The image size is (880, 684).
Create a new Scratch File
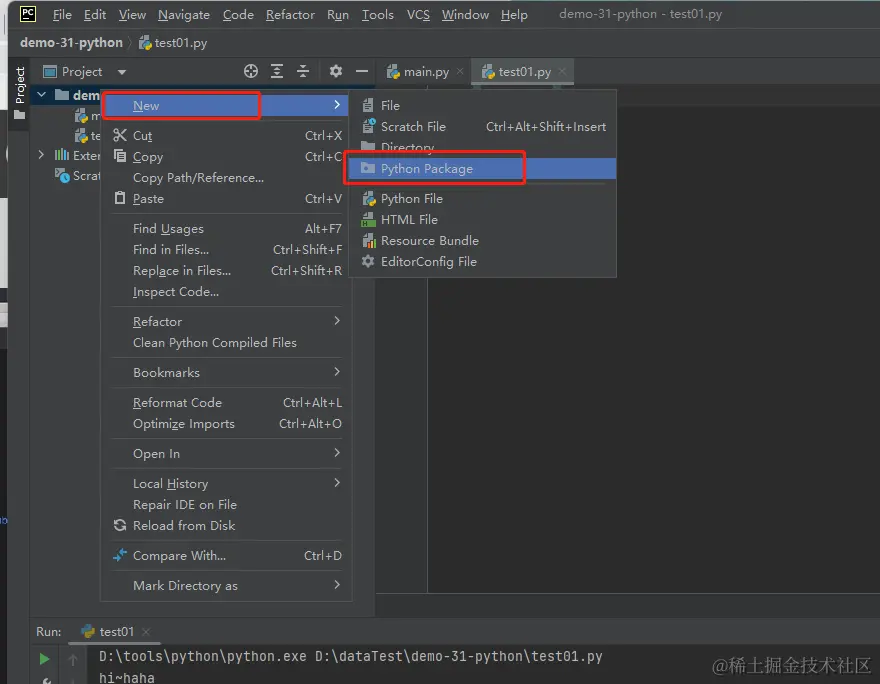coord(483,127)
